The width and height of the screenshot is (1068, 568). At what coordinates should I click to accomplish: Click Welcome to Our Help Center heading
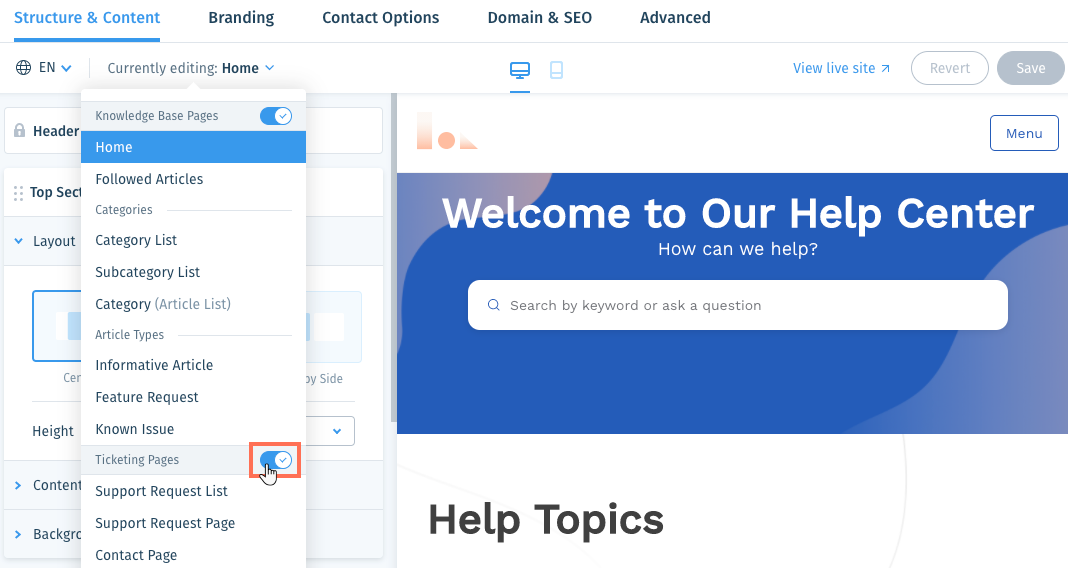point(738,213)
